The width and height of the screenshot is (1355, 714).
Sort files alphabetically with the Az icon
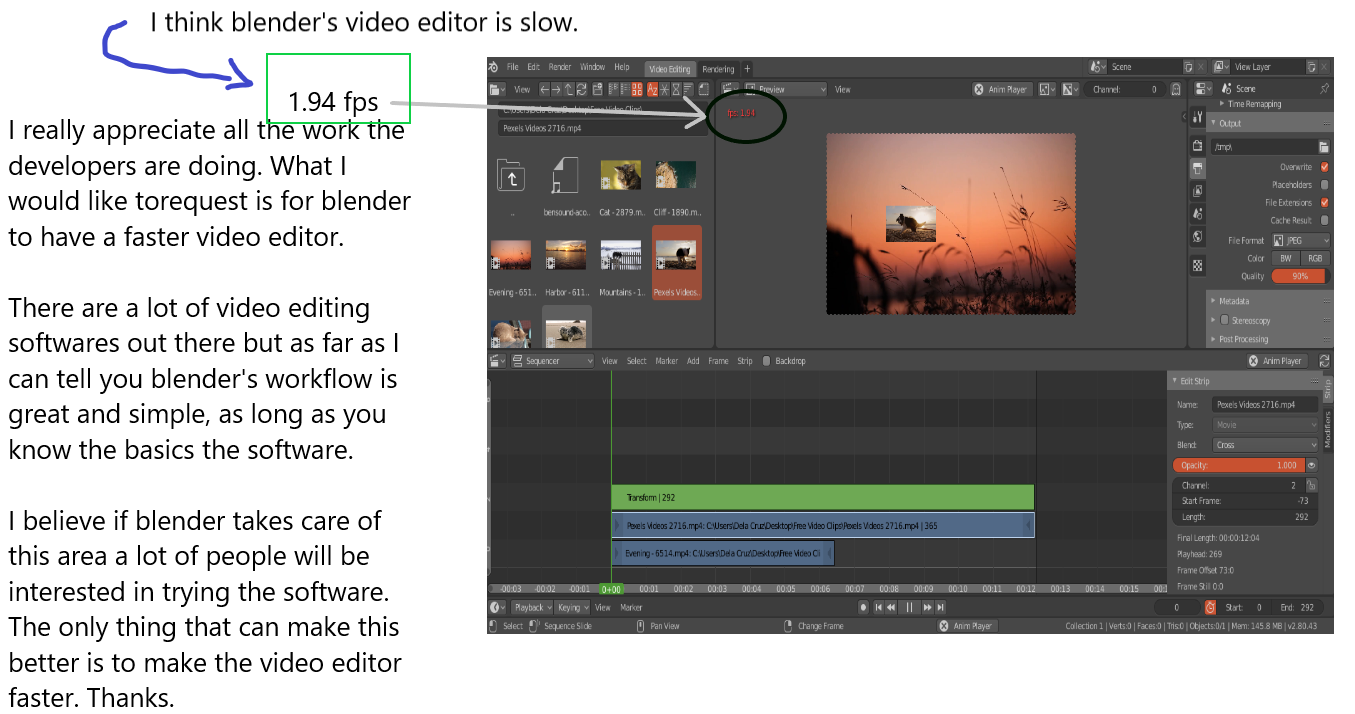pyautogui.click(x=653, y=89)
